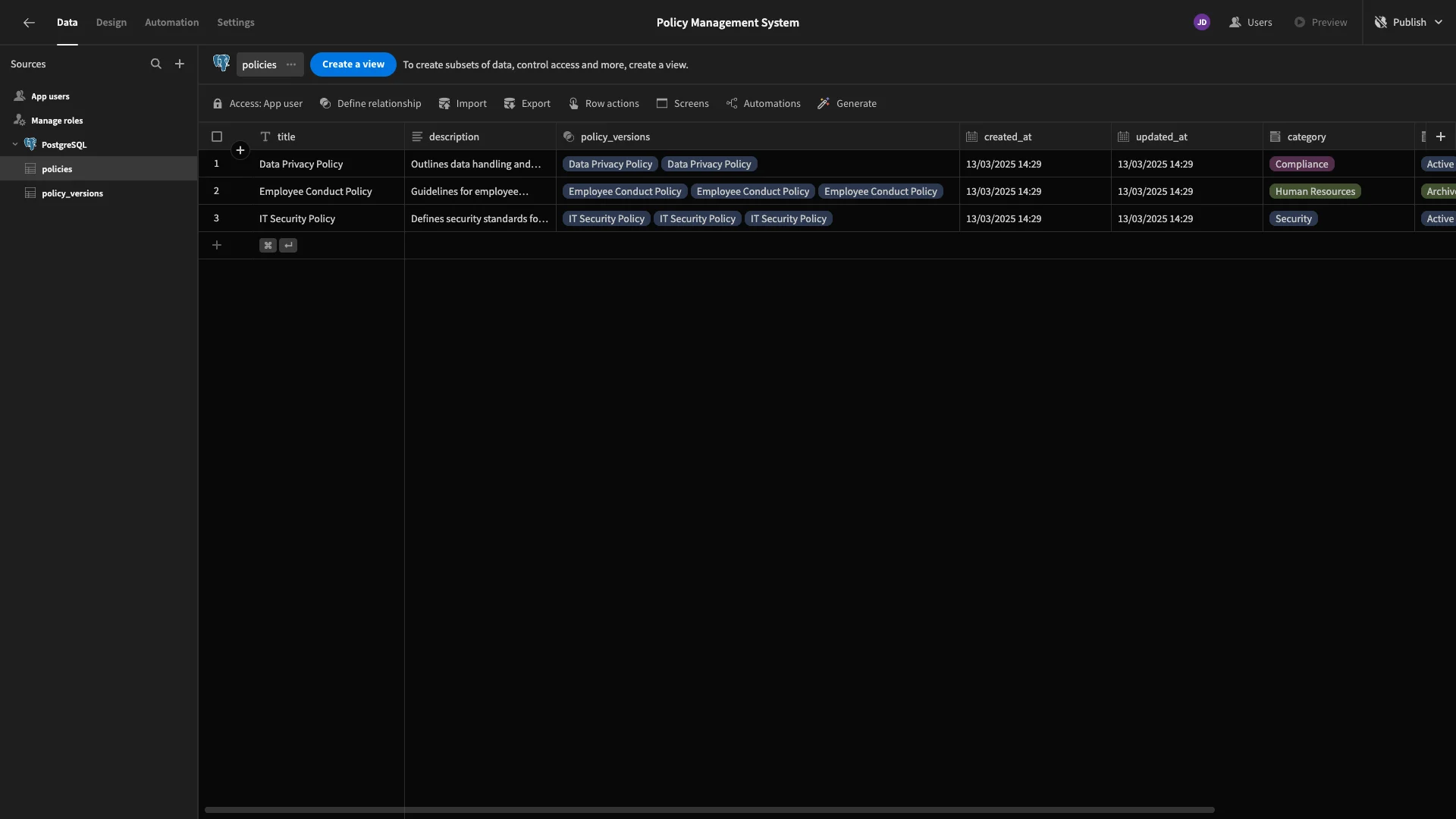The width and height of the screenshot is (1456, 819).
Task: Switch to the Automation tab
Action: pos(172,23)
